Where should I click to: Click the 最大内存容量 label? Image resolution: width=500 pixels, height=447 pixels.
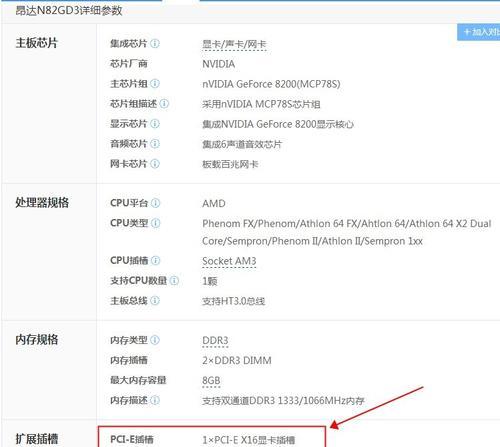[x=138, y=380]
